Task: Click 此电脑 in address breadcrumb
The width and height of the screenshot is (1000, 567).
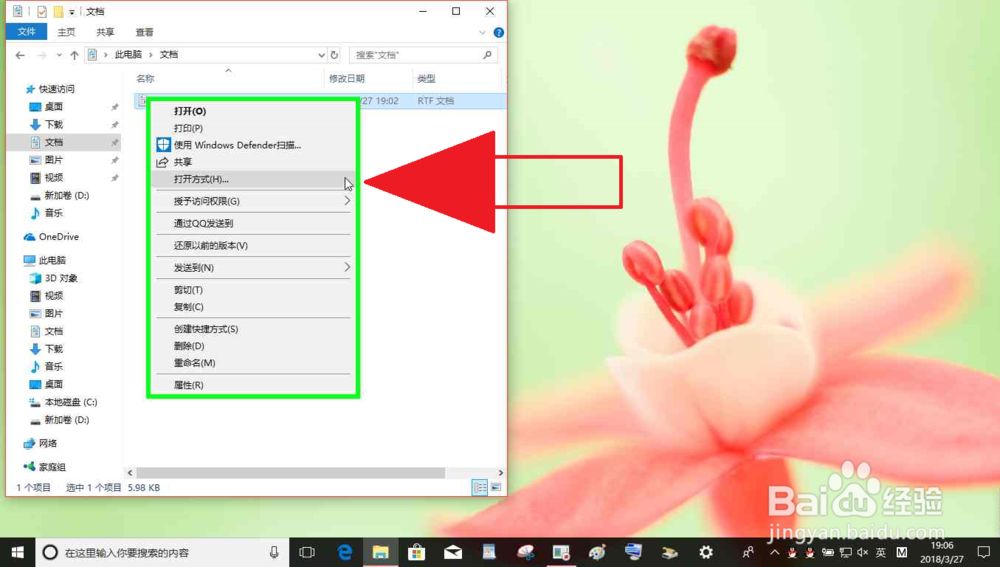Action: [128, 55]
